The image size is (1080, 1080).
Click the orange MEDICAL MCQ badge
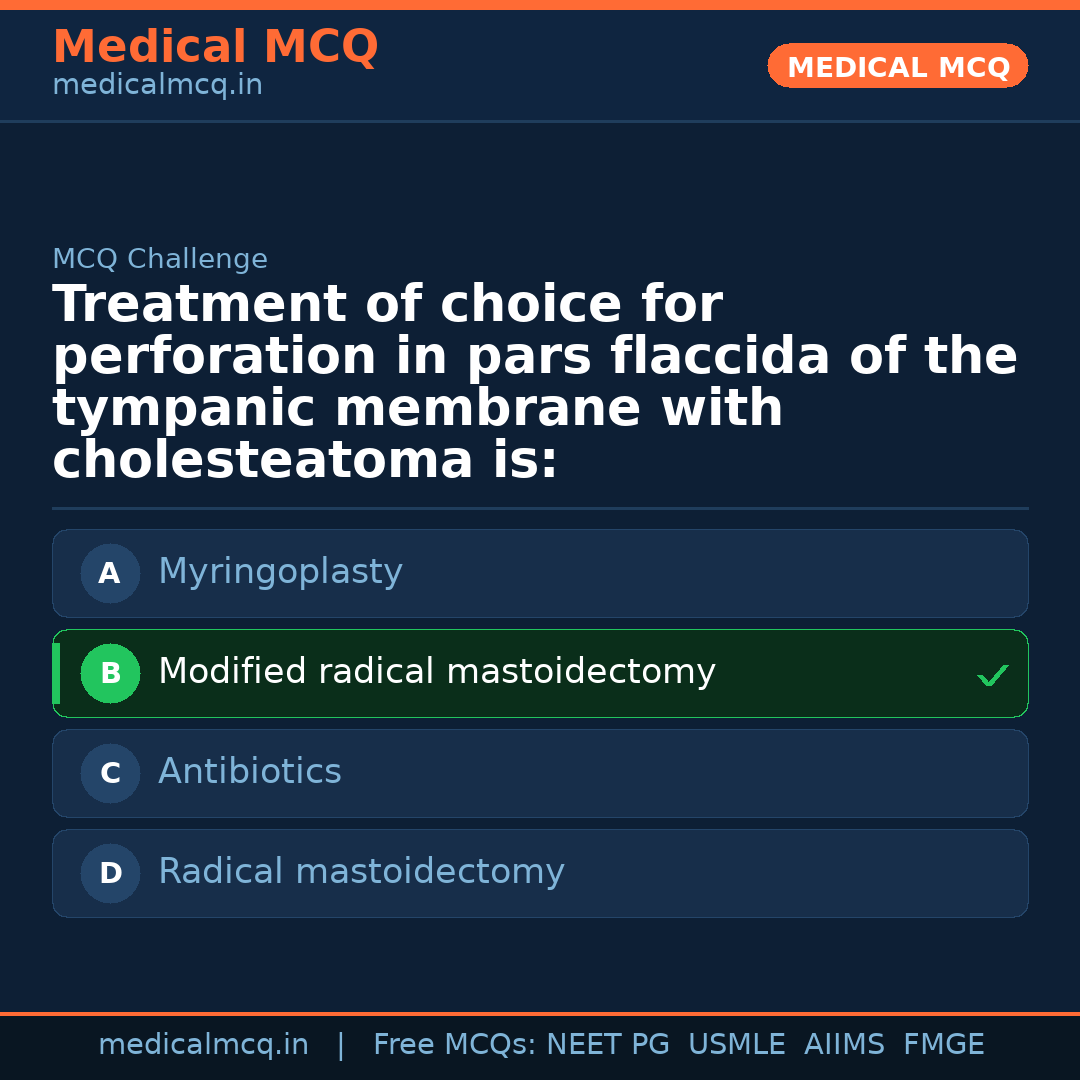pos(897,67)
